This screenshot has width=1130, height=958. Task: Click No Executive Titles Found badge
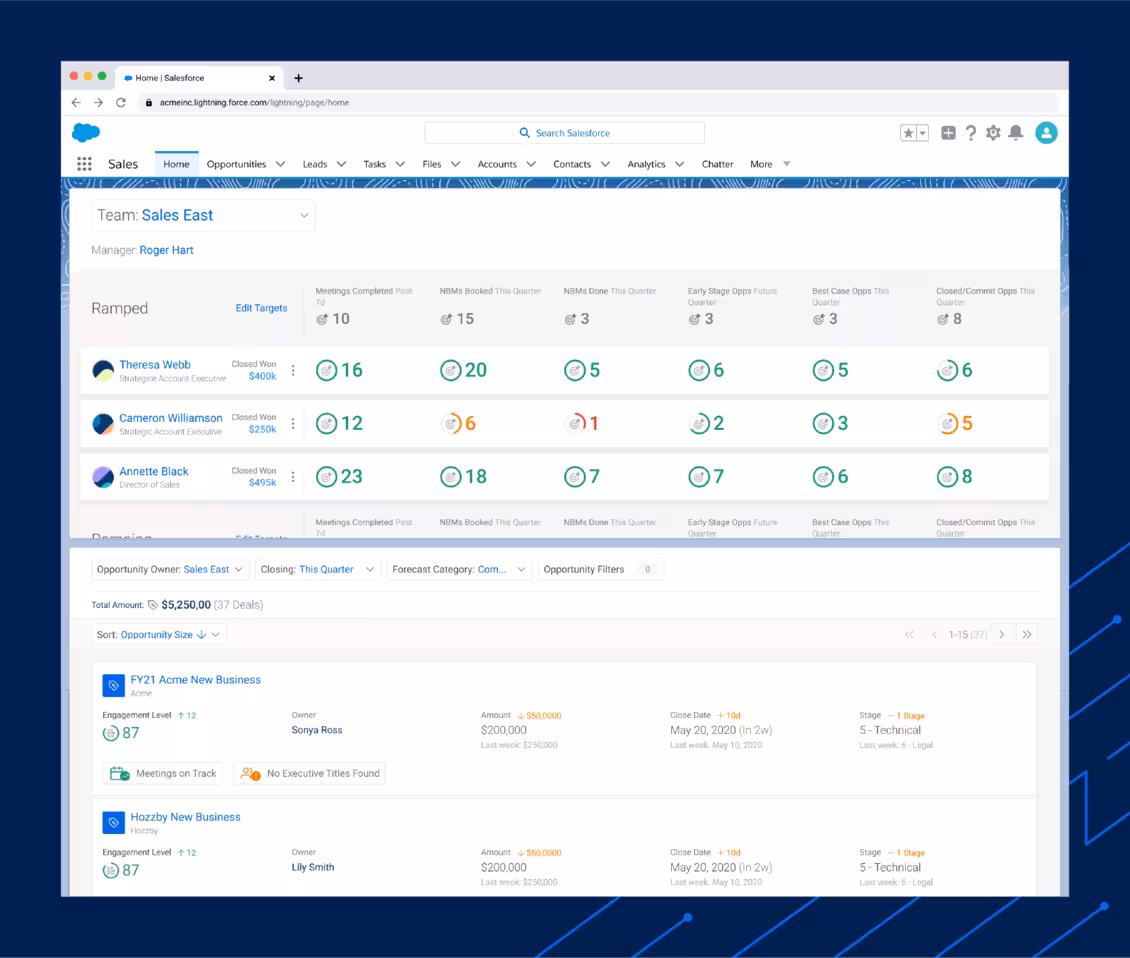[310, 773]
